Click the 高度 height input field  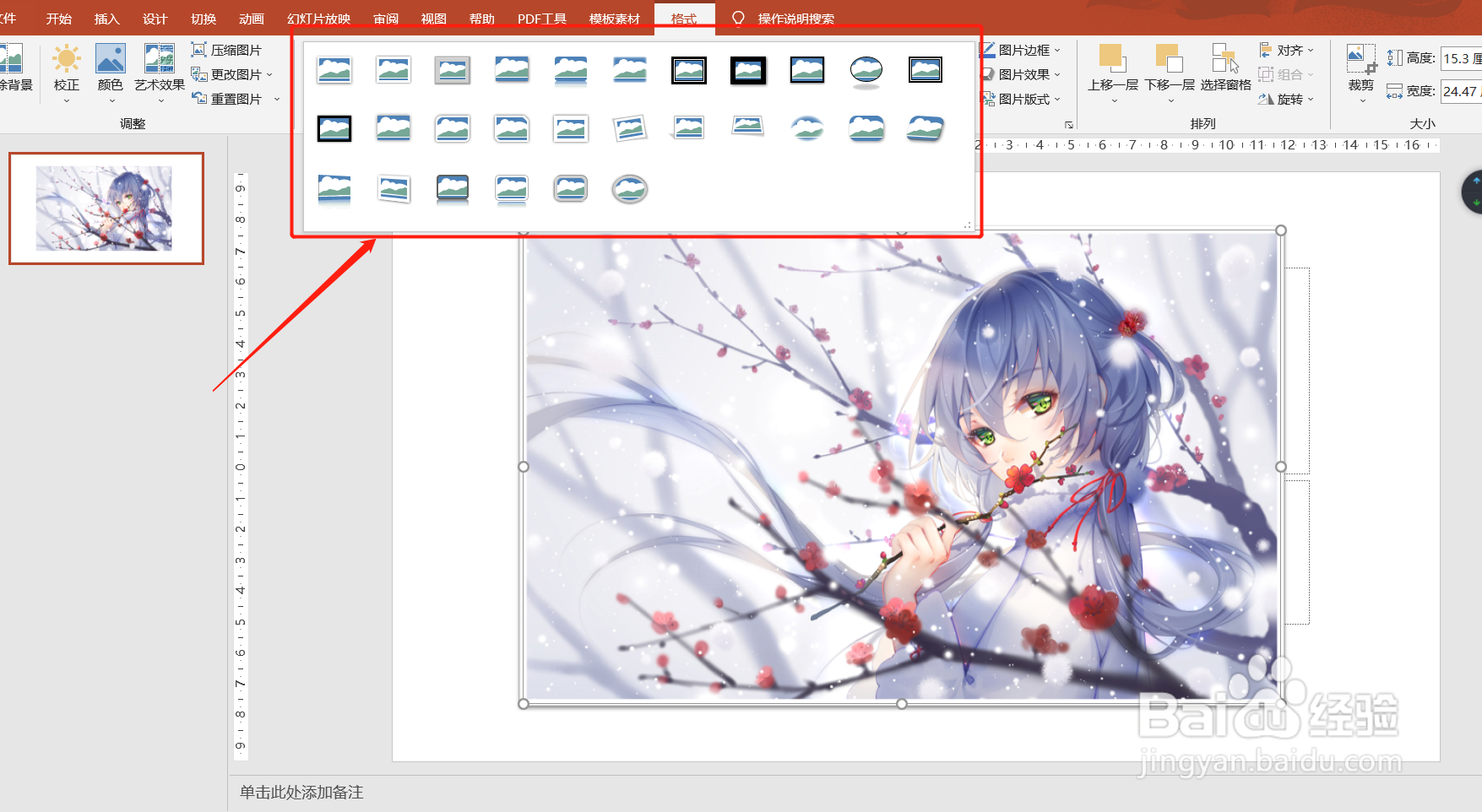pos(1461,58)
